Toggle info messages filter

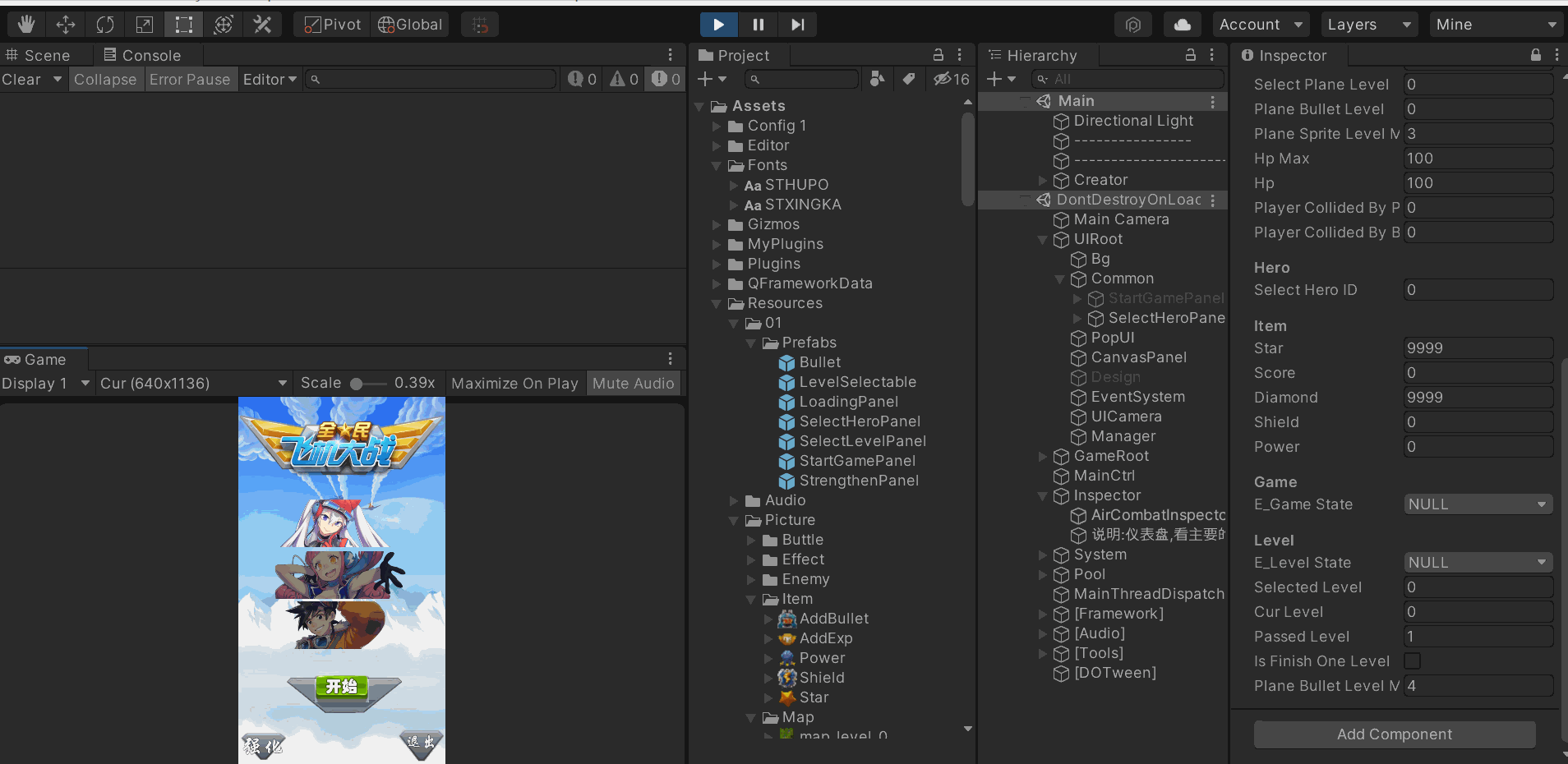[x=582, y=79]
